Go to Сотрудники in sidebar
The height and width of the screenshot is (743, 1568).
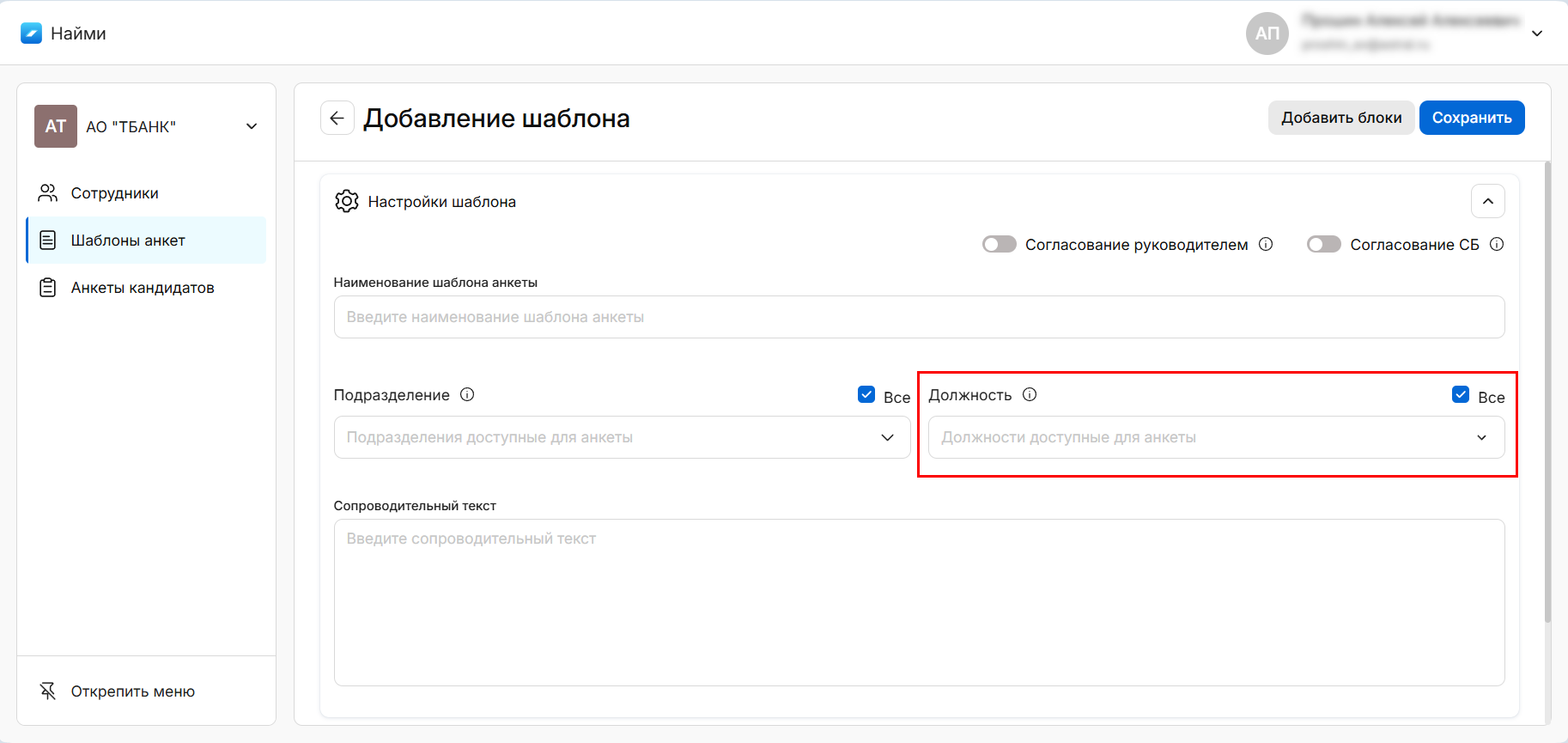114,193
